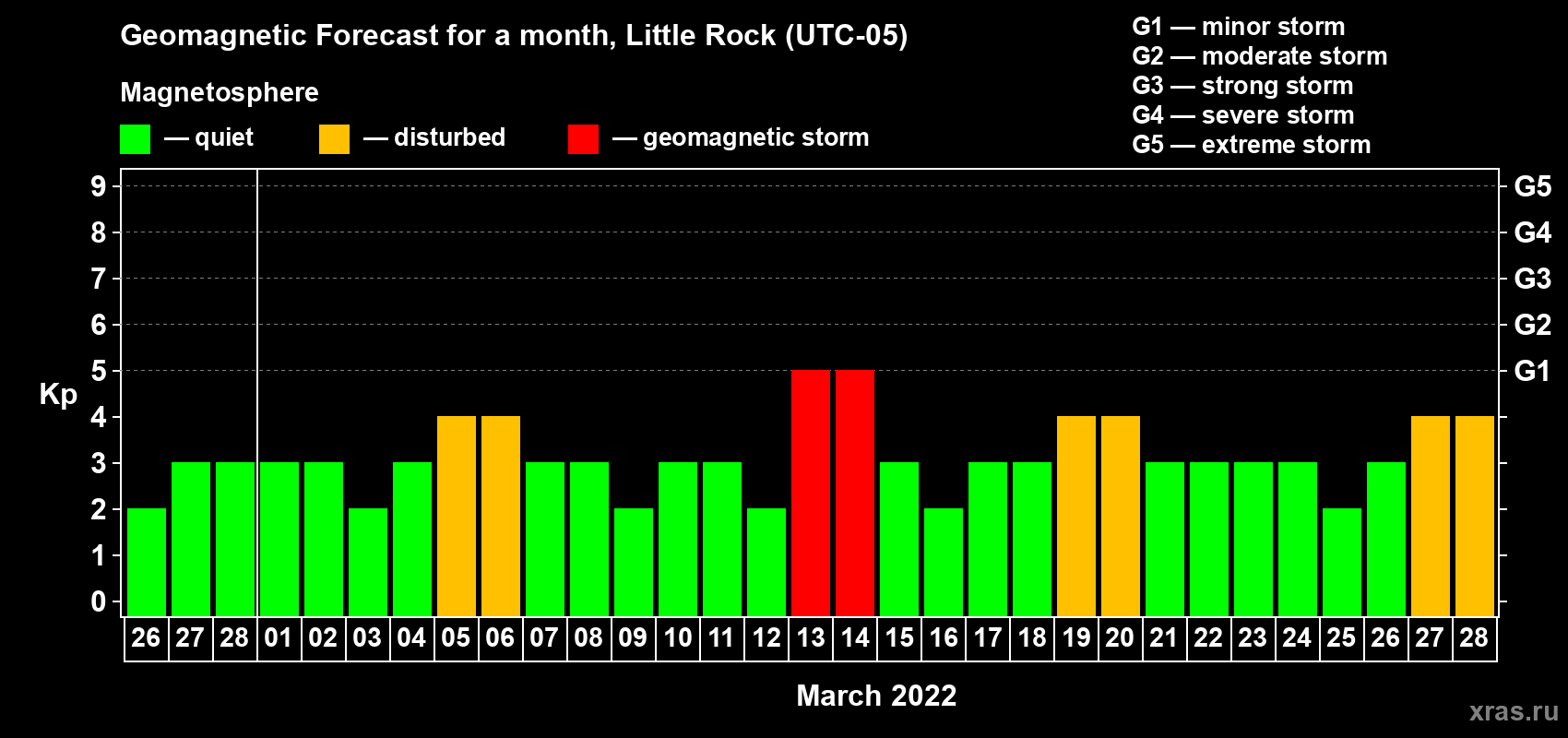This screenshot has width=1568, height=738.
Task: Click the G1 label on right axis
Action: coord(1532,371)
